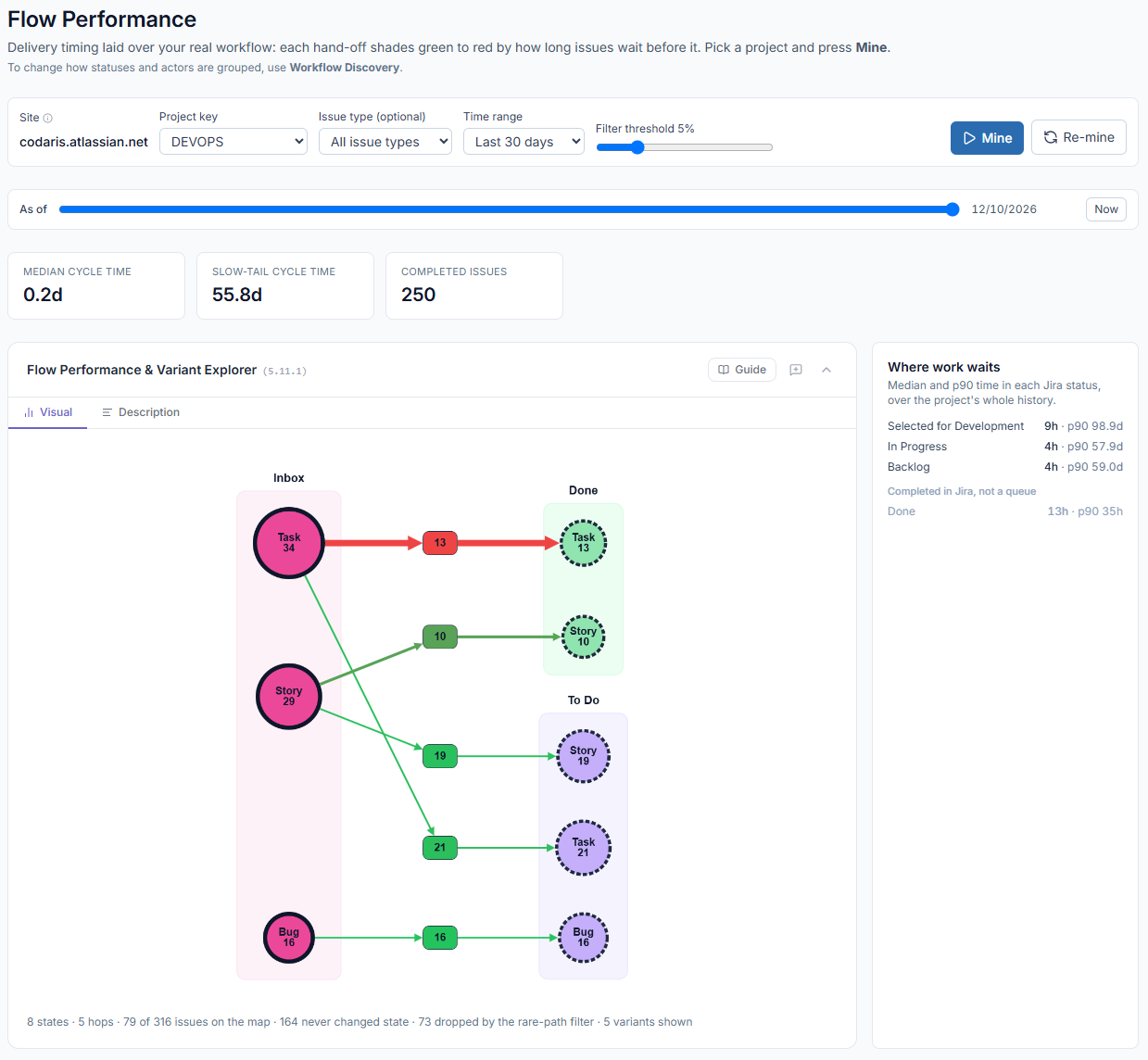
Task: Click the dark green hop label 10
Action: pos(440,637)
